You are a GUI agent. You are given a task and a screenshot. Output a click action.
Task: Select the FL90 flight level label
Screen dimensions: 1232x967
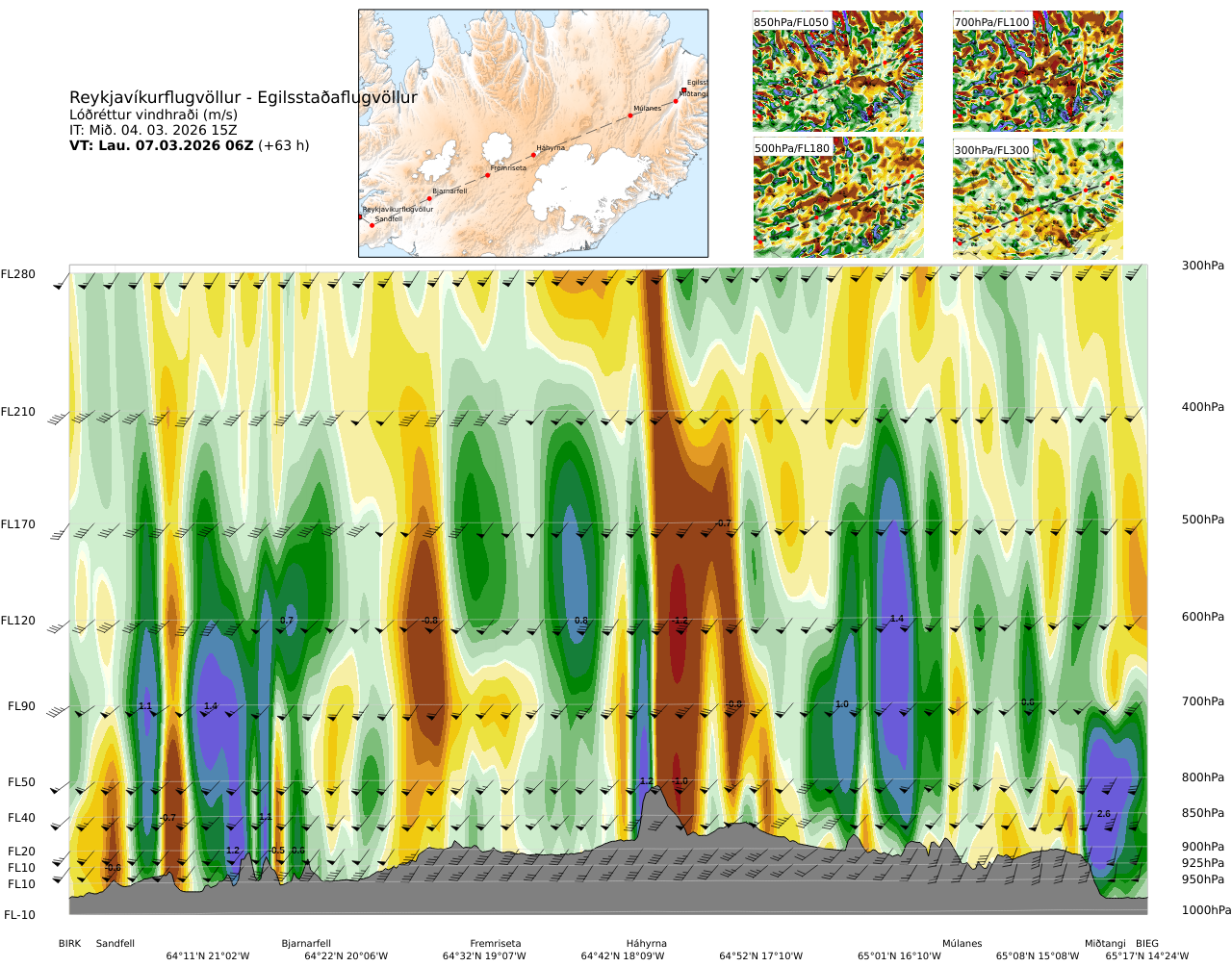(x=21, y=706)
